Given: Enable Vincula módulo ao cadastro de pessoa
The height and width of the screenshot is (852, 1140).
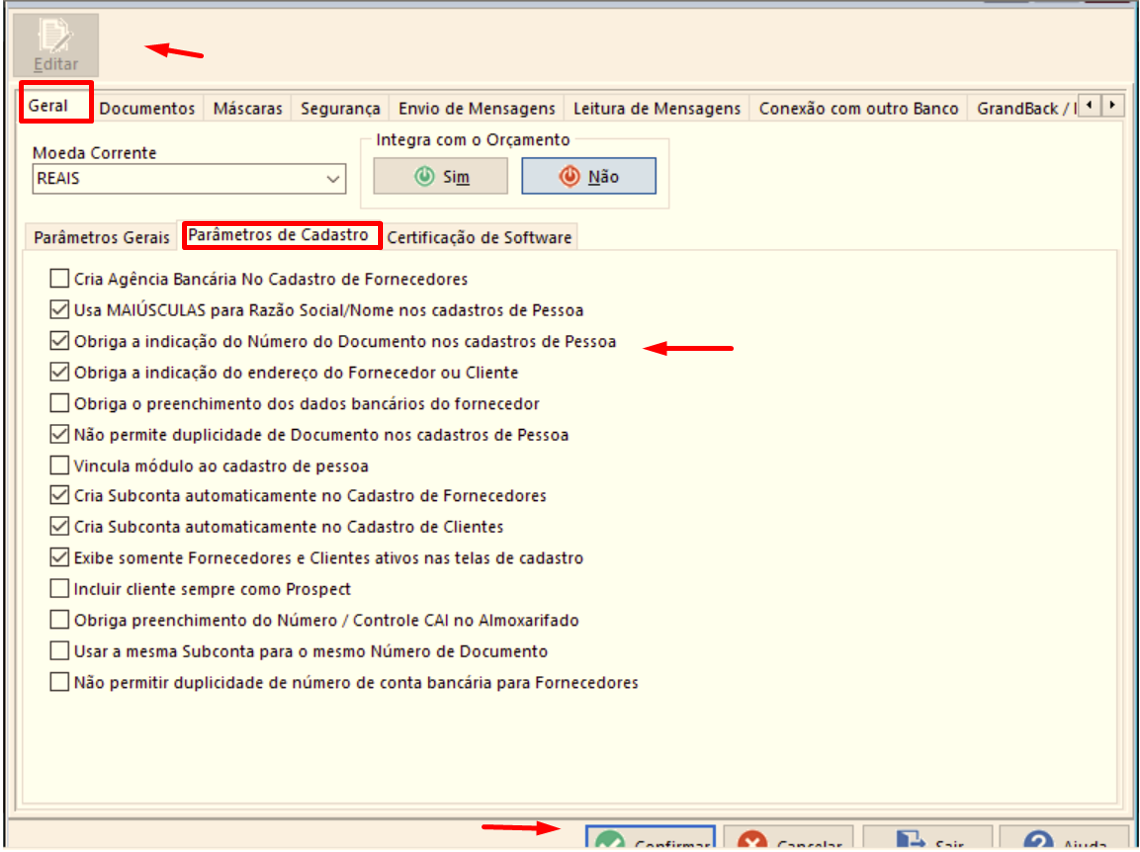Looking at the screenshot, I should [x=60, y=466].
